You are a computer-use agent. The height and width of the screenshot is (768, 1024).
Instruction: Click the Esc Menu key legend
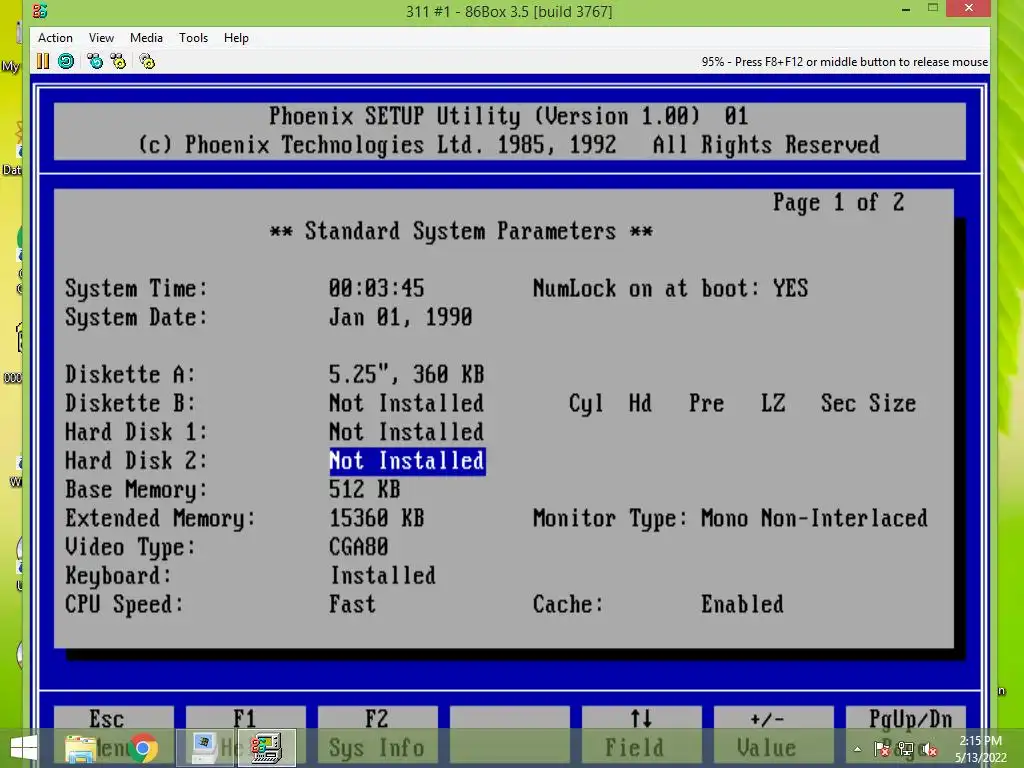[x=114, y=733]
